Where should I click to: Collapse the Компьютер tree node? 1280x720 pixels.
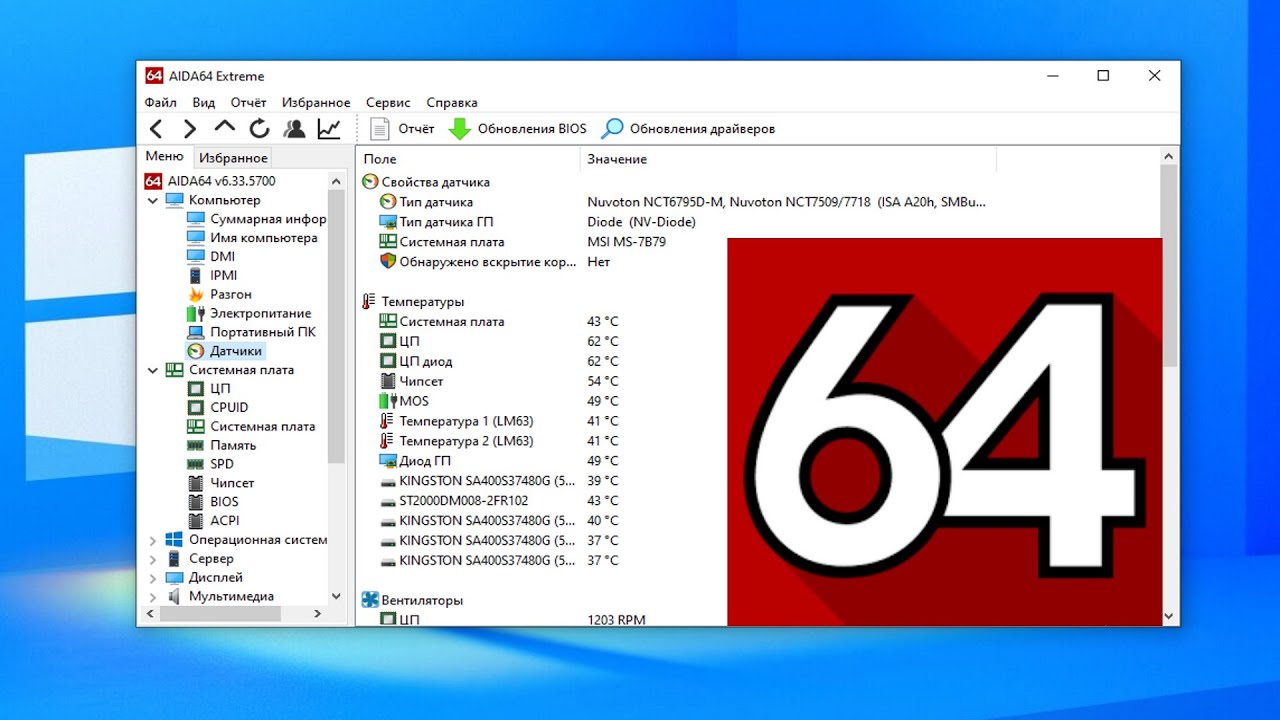[153, 200]
